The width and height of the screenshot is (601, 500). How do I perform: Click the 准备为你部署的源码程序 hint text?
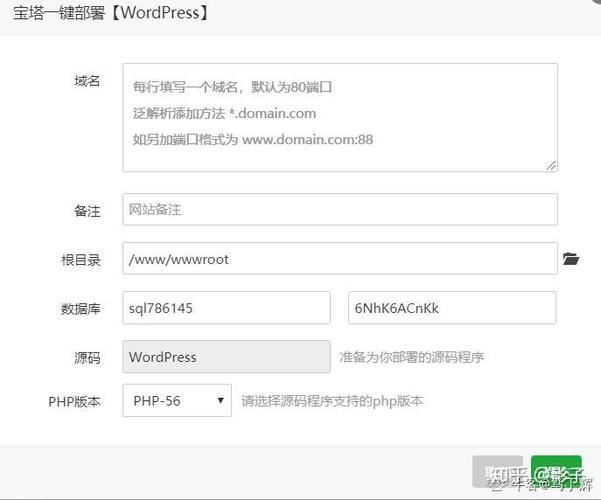pyautogui.click(x=411, y=357)
